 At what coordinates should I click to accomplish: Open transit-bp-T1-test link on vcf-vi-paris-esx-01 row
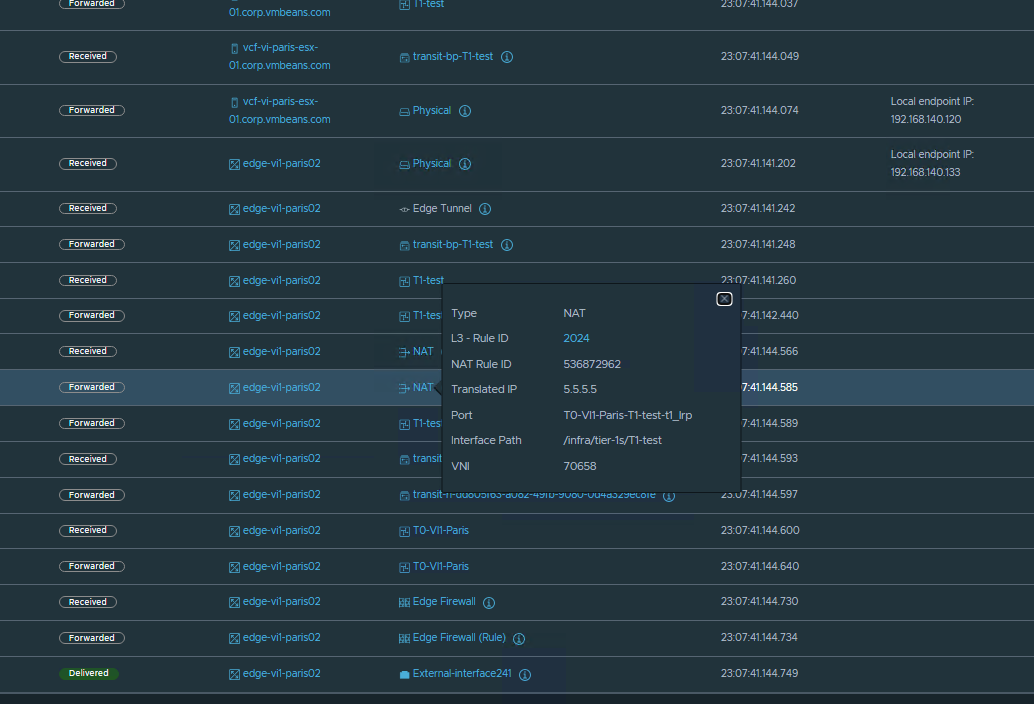[452, 57]
